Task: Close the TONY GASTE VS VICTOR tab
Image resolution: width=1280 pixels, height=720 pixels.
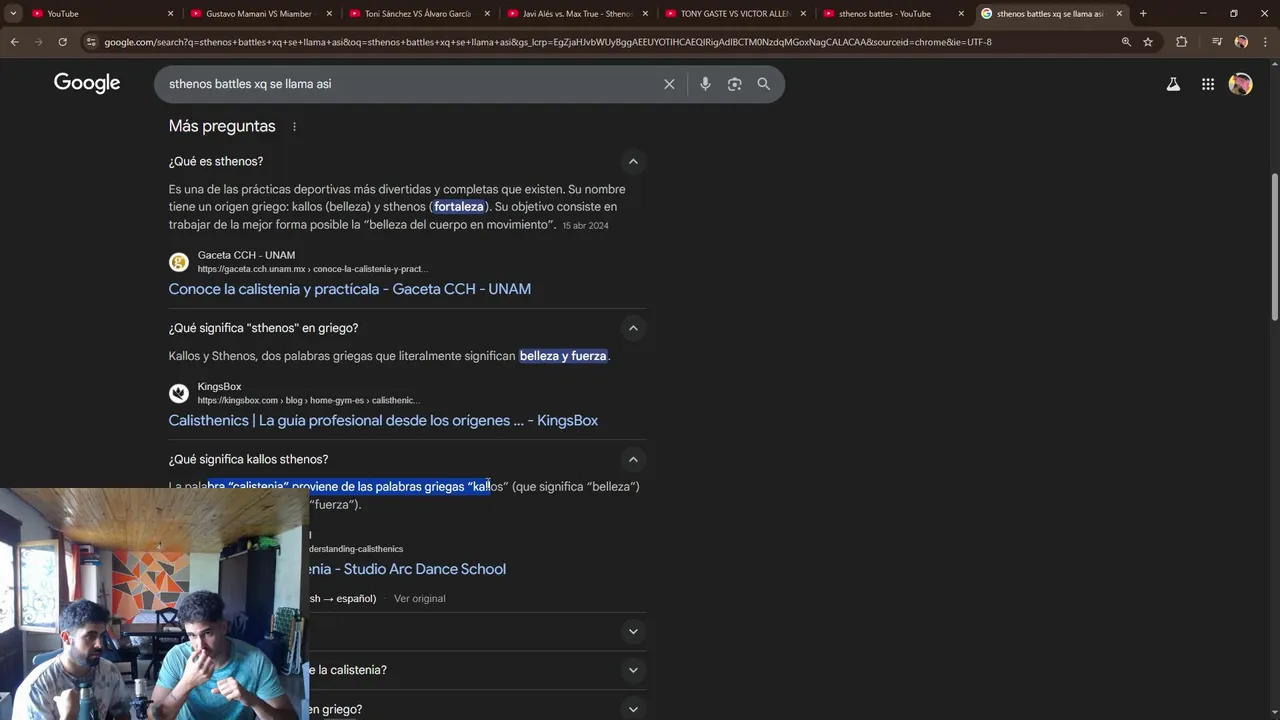Action: [803, 13]
